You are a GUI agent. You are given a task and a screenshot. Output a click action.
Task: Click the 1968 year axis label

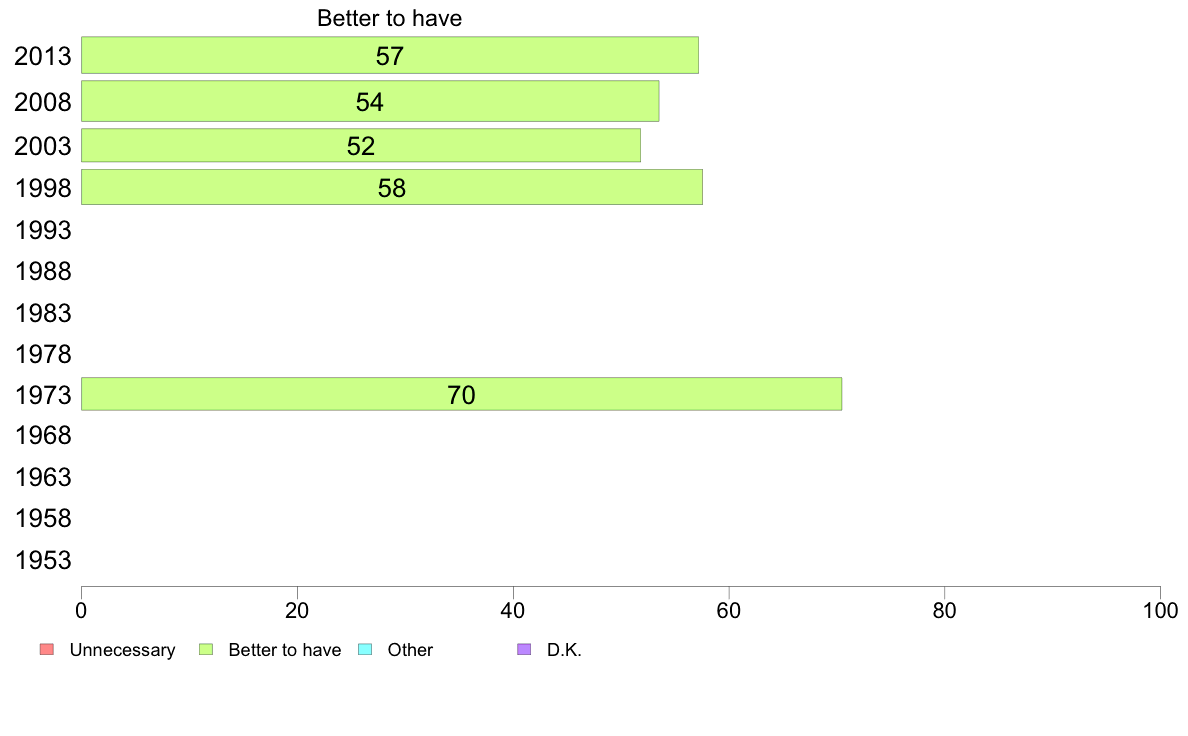[x=43, y=436]
